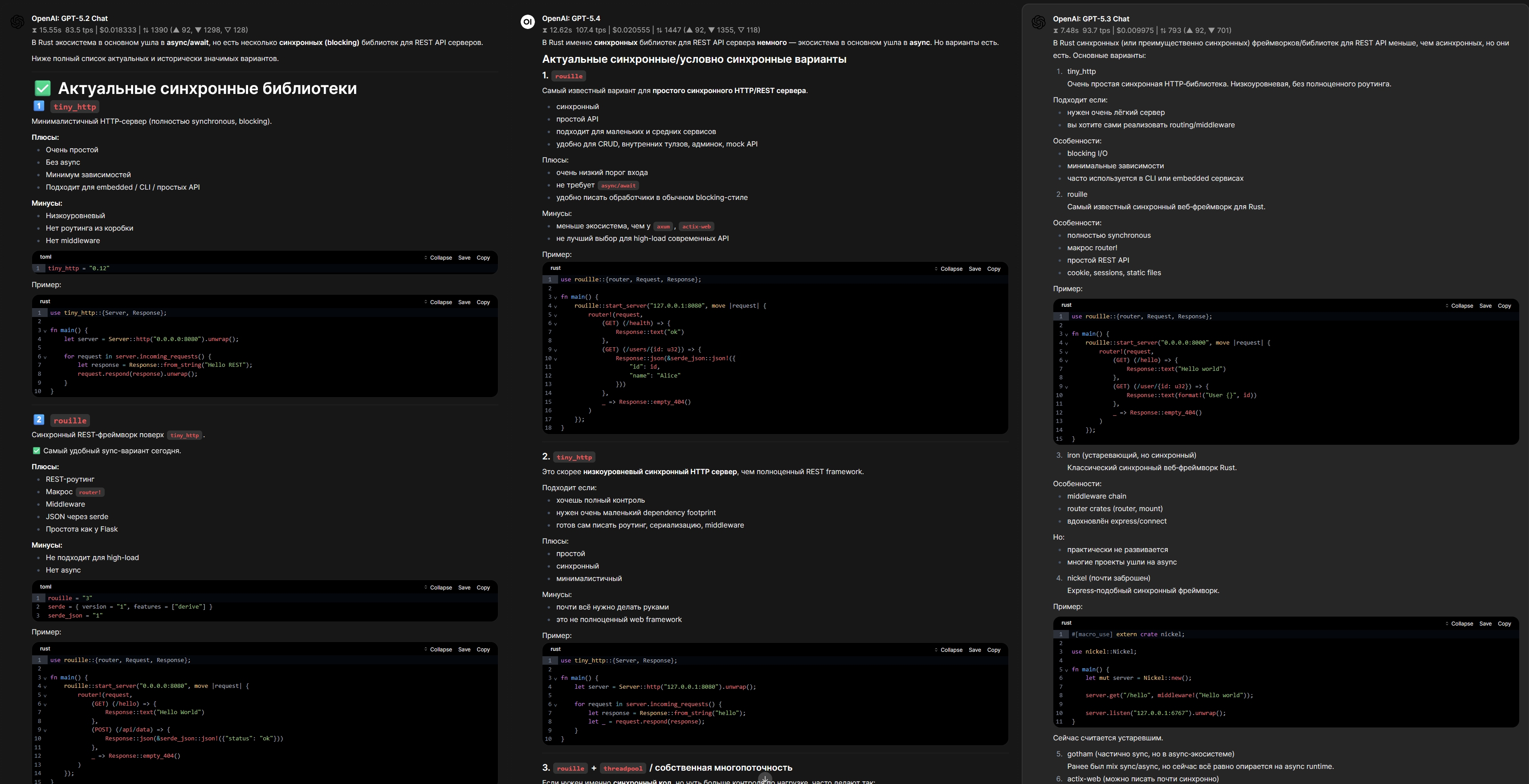Click the GPT-5.3 Chat OpenAI logo avatar
Image resolution: width=1529 pixels, height=784 pixels.
(x=1038, y=23)
